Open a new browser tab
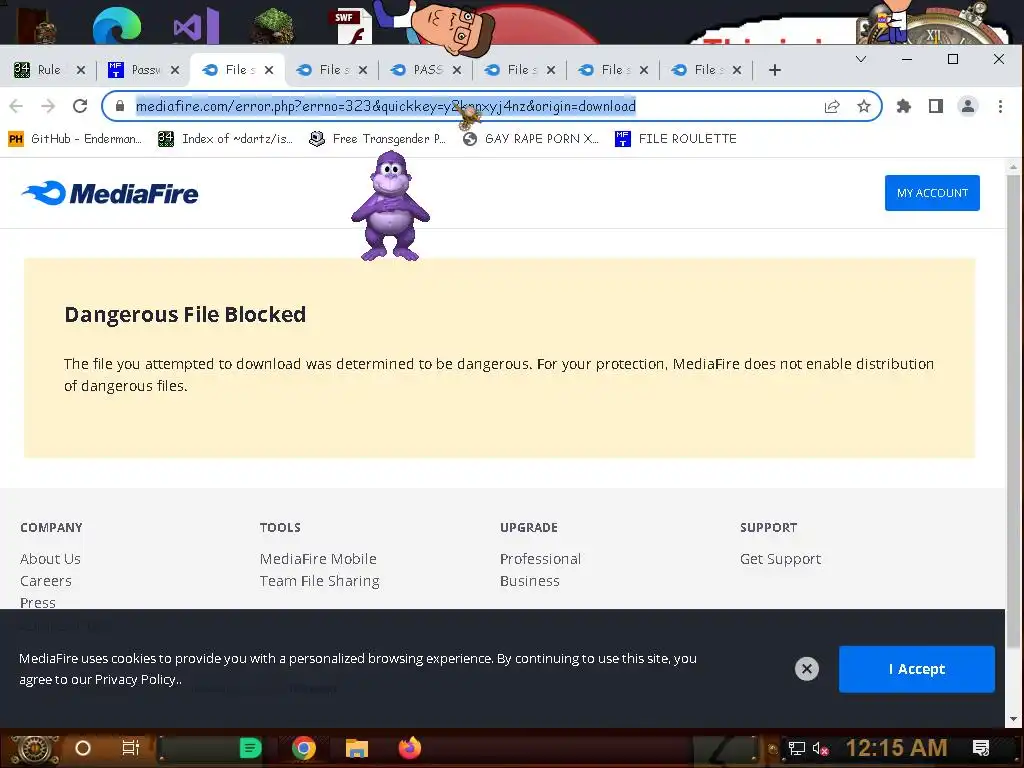Viewport: 1024px width, 768px height. pyautogui.click(x=775, y=70)
